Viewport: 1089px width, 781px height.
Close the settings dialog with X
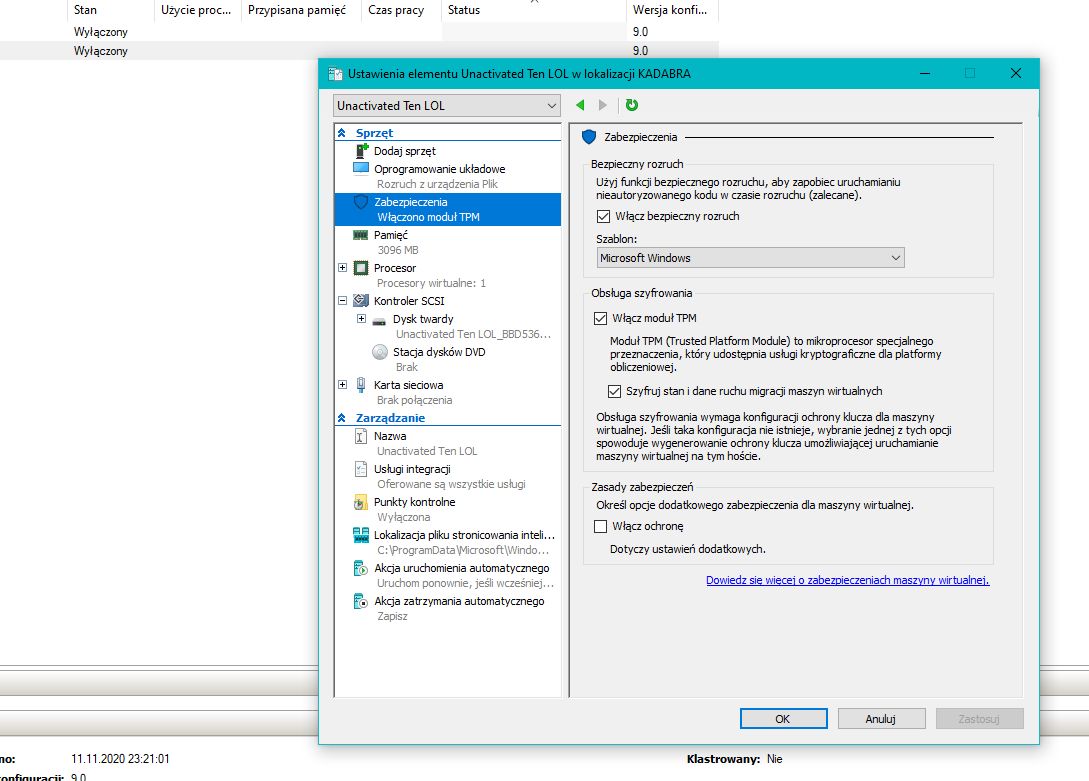1015,74
